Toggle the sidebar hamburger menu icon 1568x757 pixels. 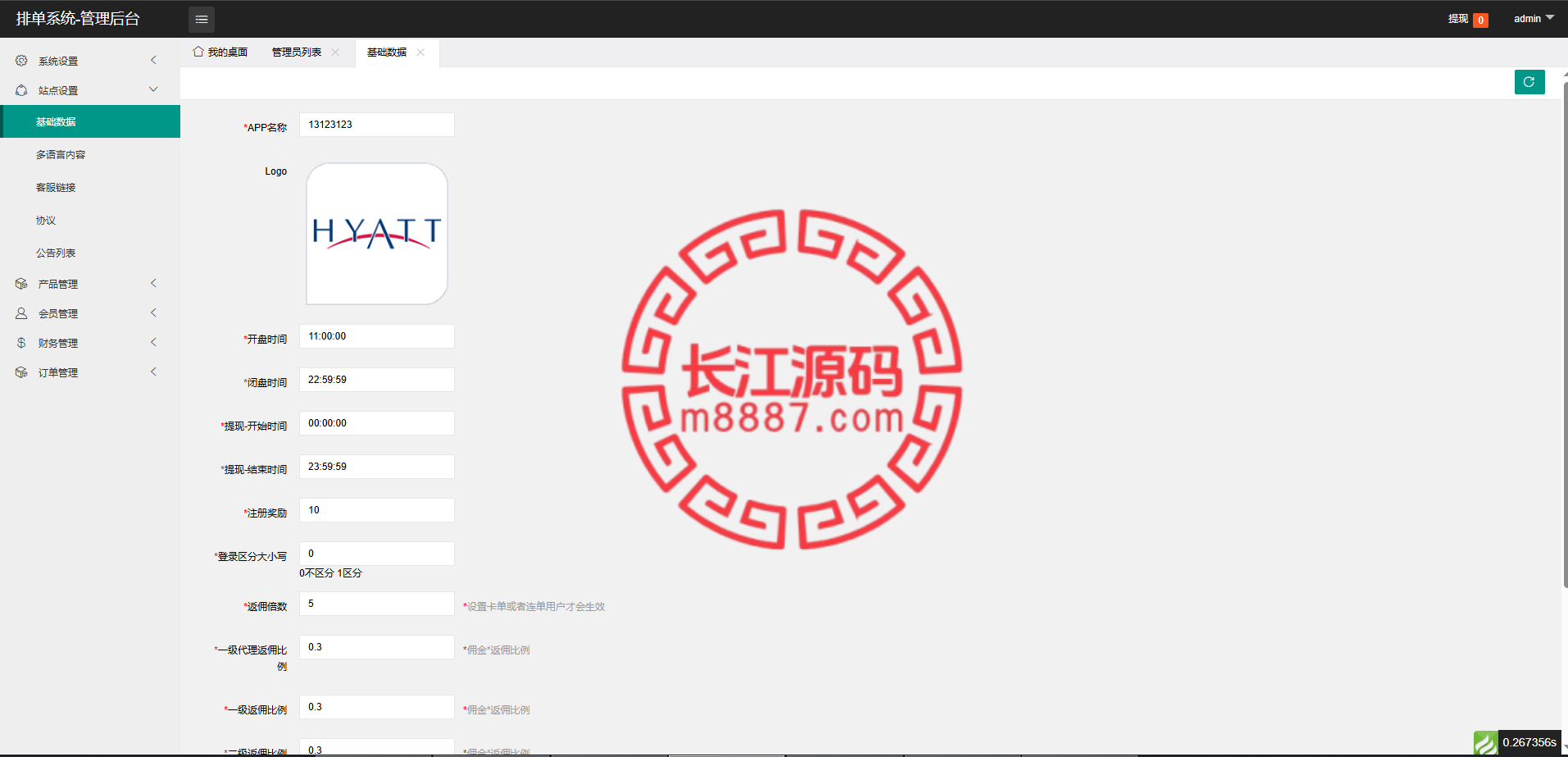point(202,19)
